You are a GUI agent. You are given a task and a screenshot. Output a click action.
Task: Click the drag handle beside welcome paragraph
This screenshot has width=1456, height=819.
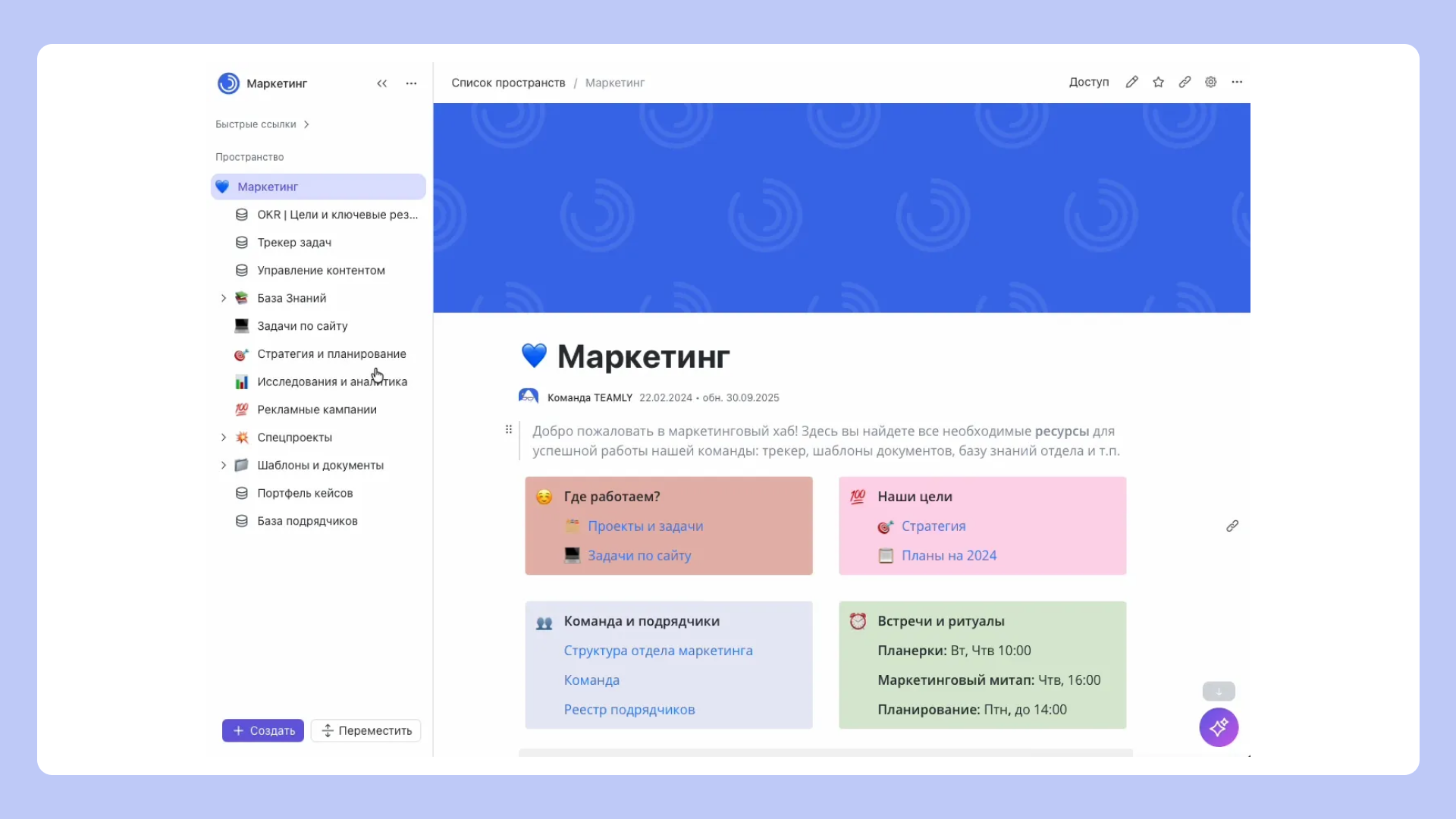coord(509,429)
